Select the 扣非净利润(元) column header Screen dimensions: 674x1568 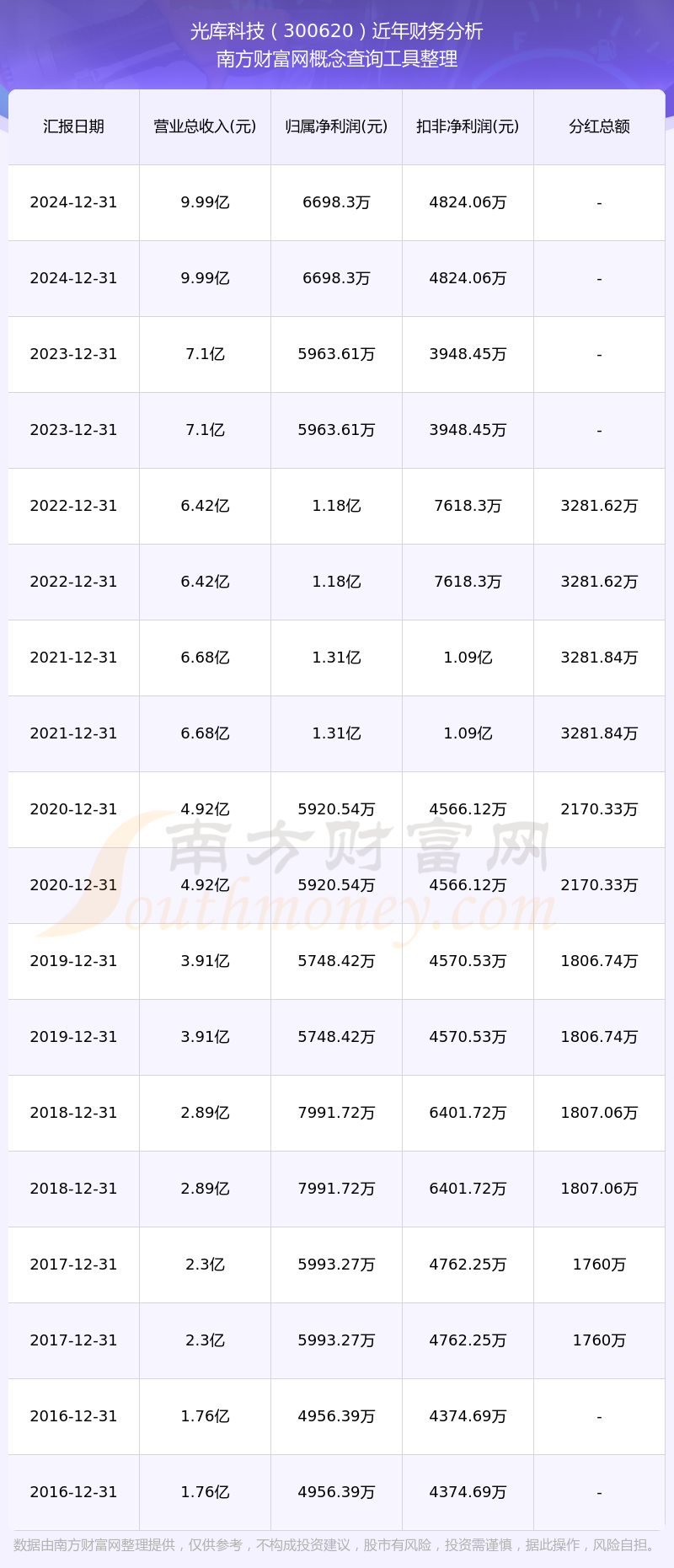(468, 126)
